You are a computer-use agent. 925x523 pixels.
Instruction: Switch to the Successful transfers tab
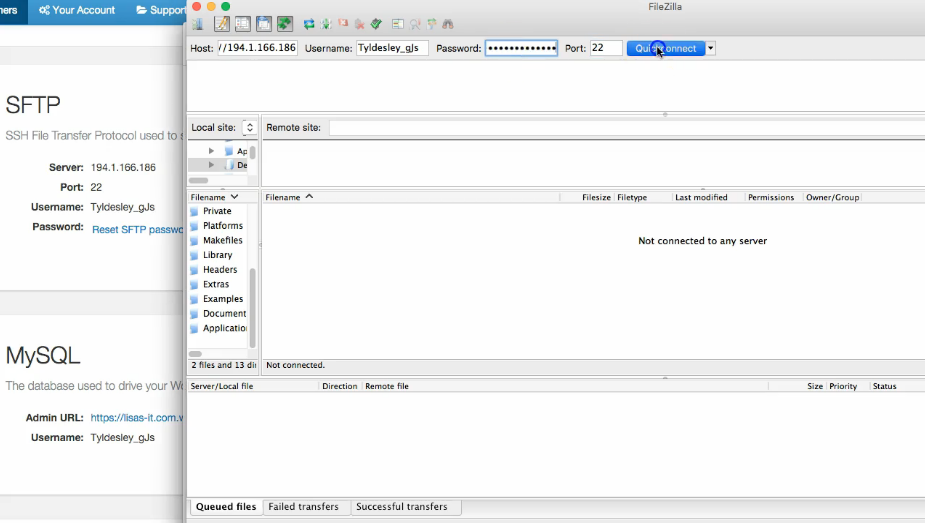coord(402,506)
